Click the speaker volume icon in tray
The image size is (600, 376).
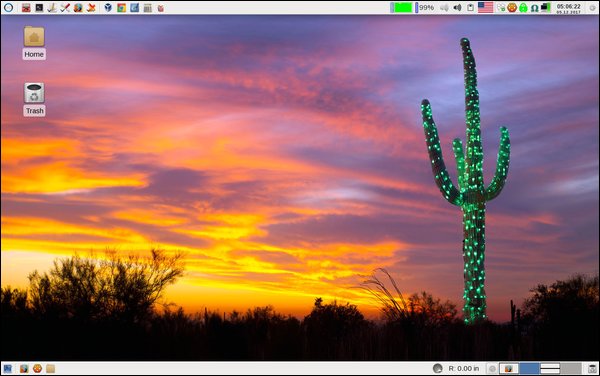[x=457, y=7]
